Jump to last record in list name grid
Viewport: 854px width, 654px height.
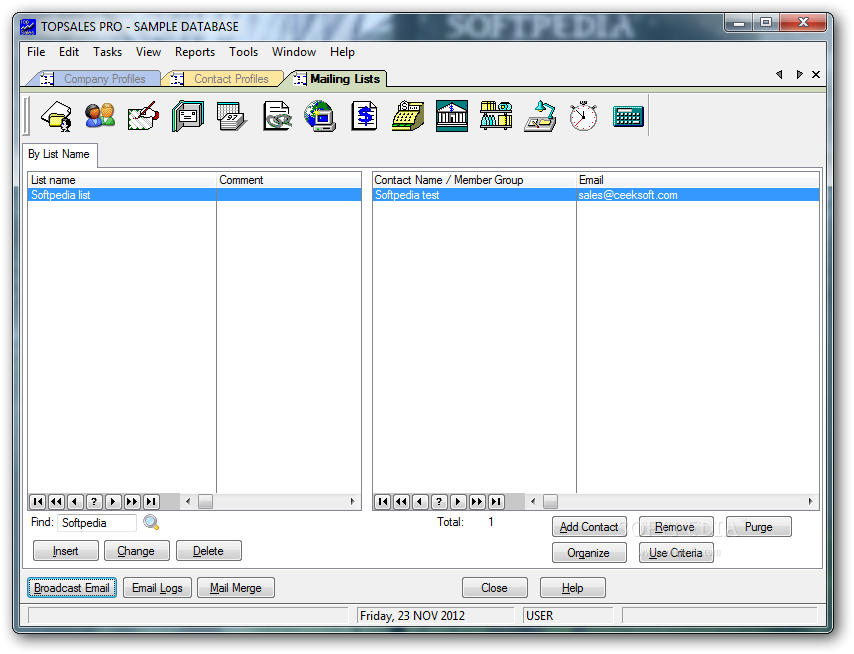[151, 502]
